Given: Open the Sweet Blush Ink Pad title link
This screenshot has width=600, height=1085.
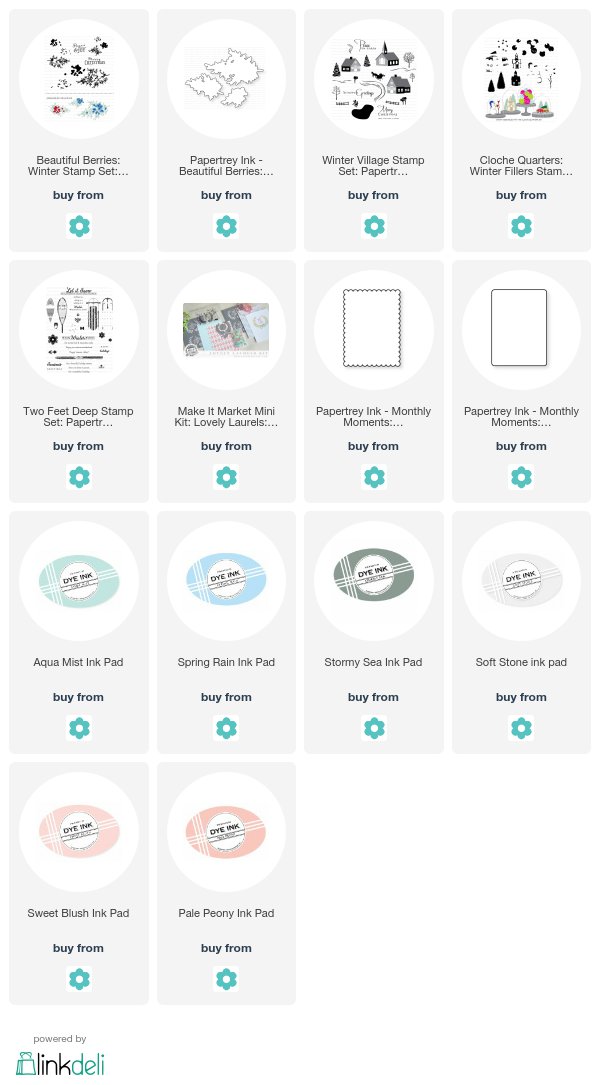Looking at the screenshot, I should [x=78, y=913].
